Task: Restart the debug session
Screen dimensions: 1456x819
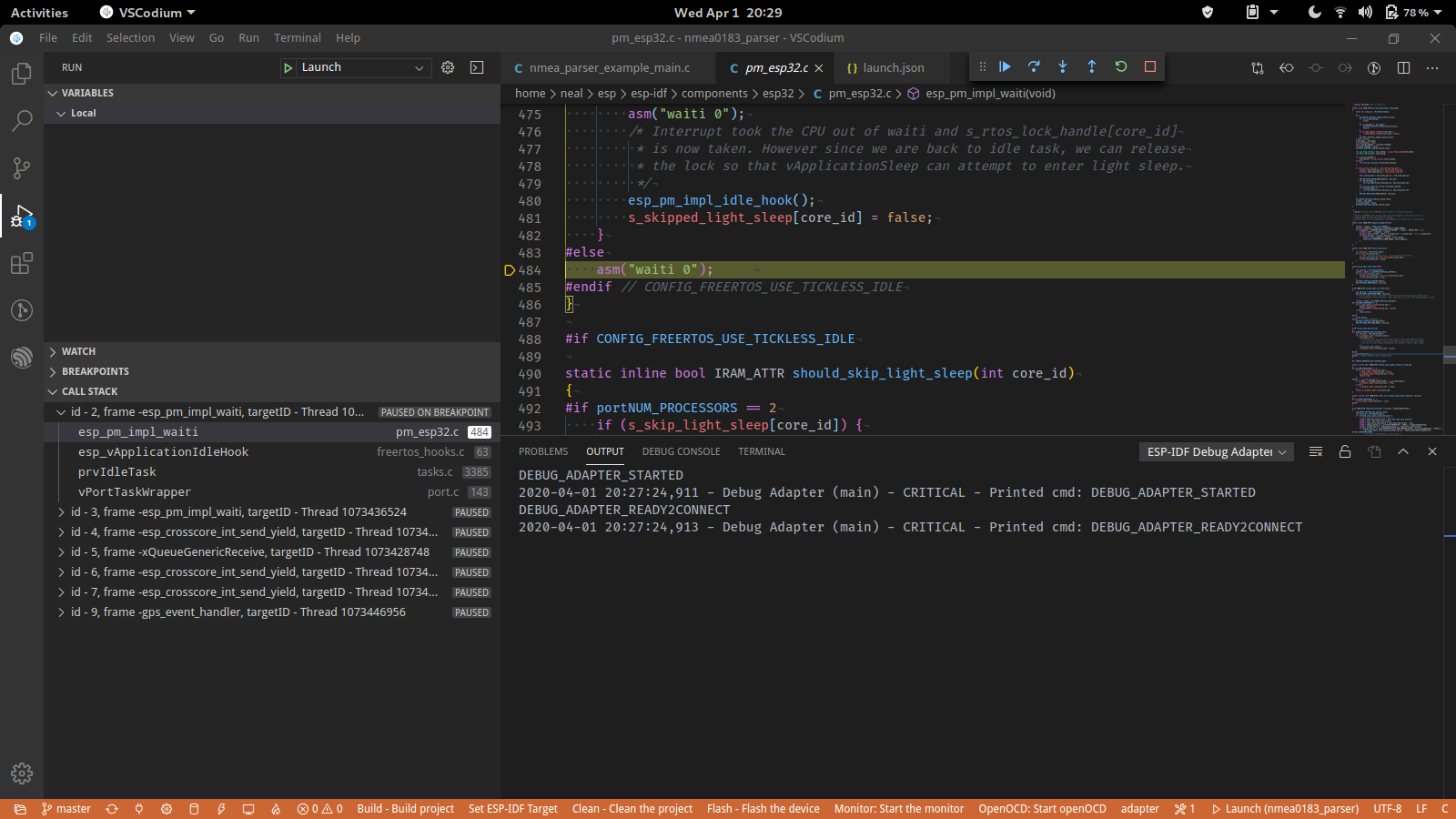Action: (1120, 66)
